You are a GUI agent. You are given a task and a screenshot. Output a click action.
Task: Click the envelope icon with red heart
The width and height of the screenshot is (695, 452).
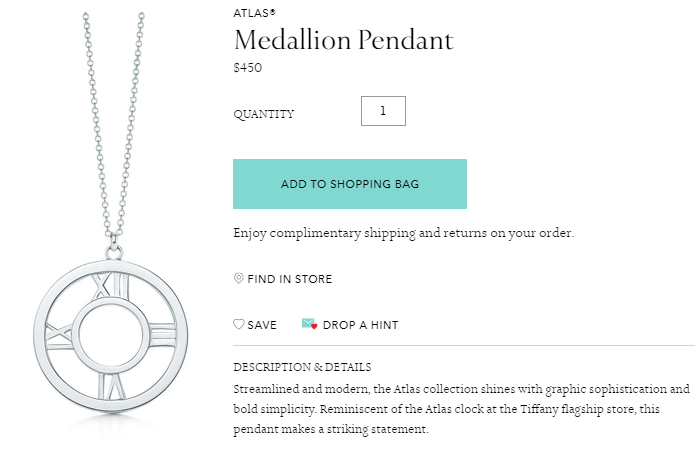[x=309, y=325]
